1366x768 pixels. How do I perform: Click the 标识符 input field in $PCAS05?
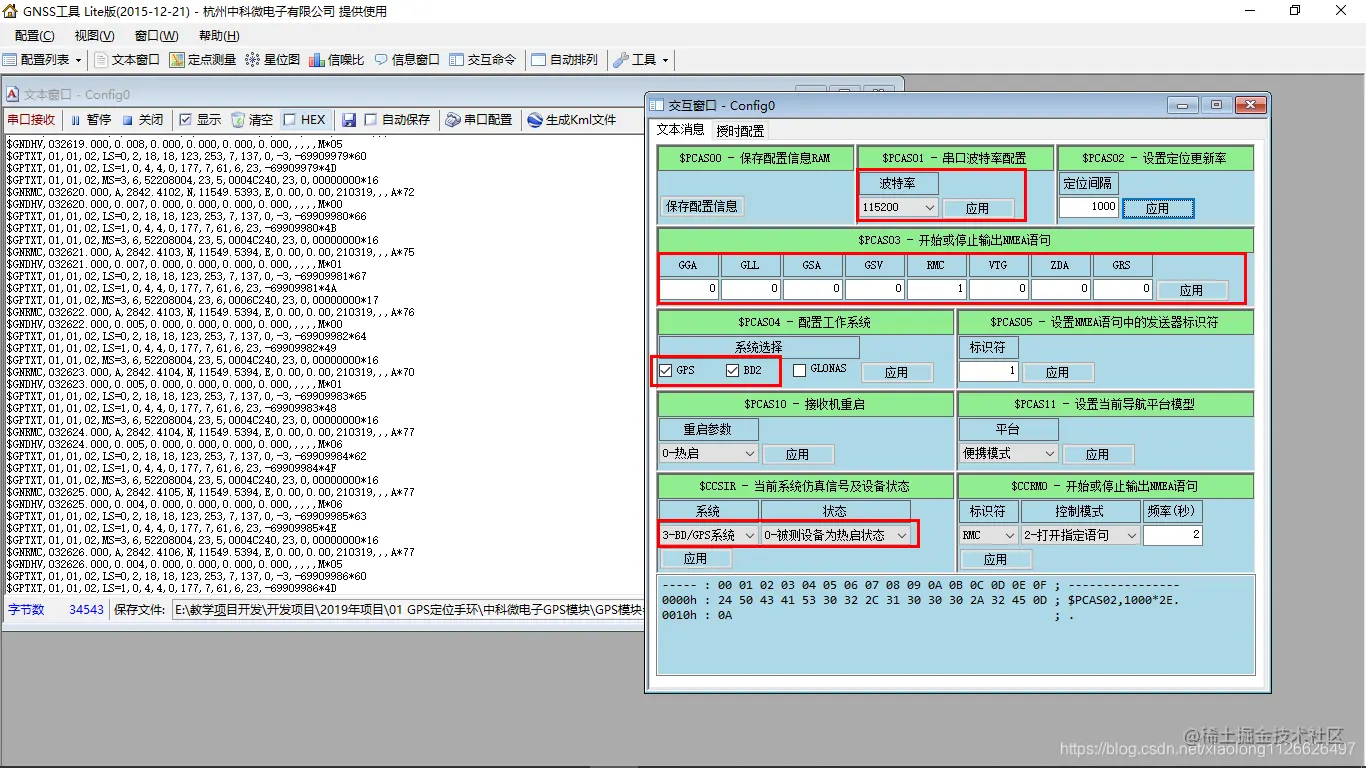[x=988, y=371]
